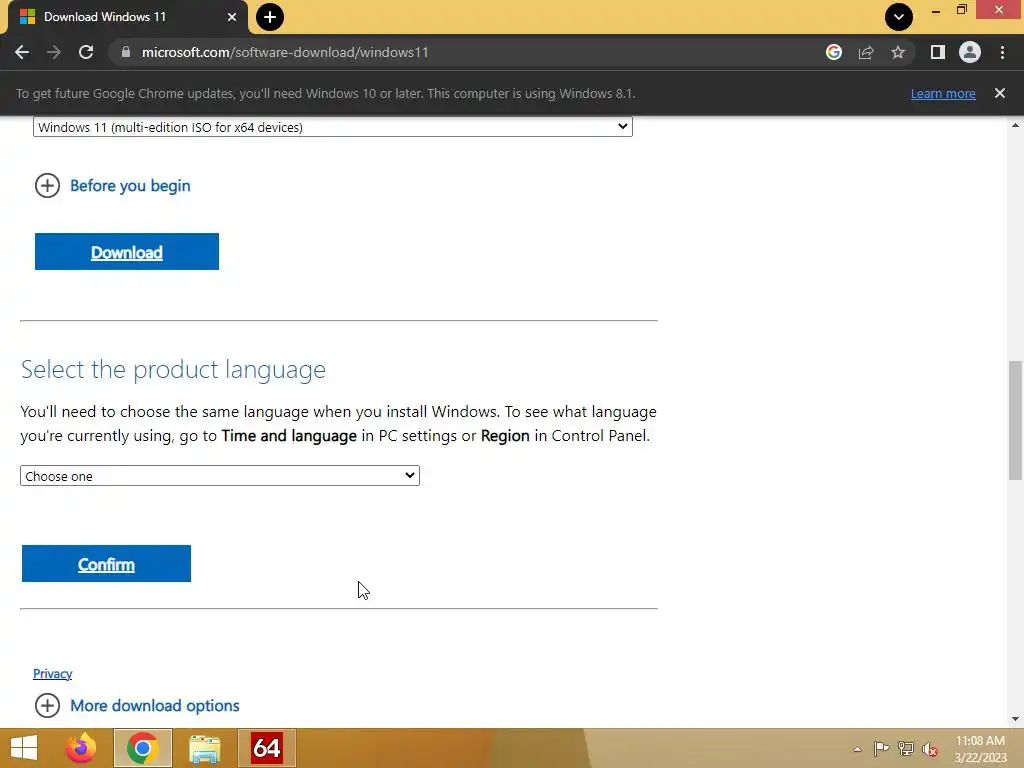The height and width of the screenshot is (768, 1024).
Task: Click the page vertical scrollbar thumb
Action: coord(1015,421)
